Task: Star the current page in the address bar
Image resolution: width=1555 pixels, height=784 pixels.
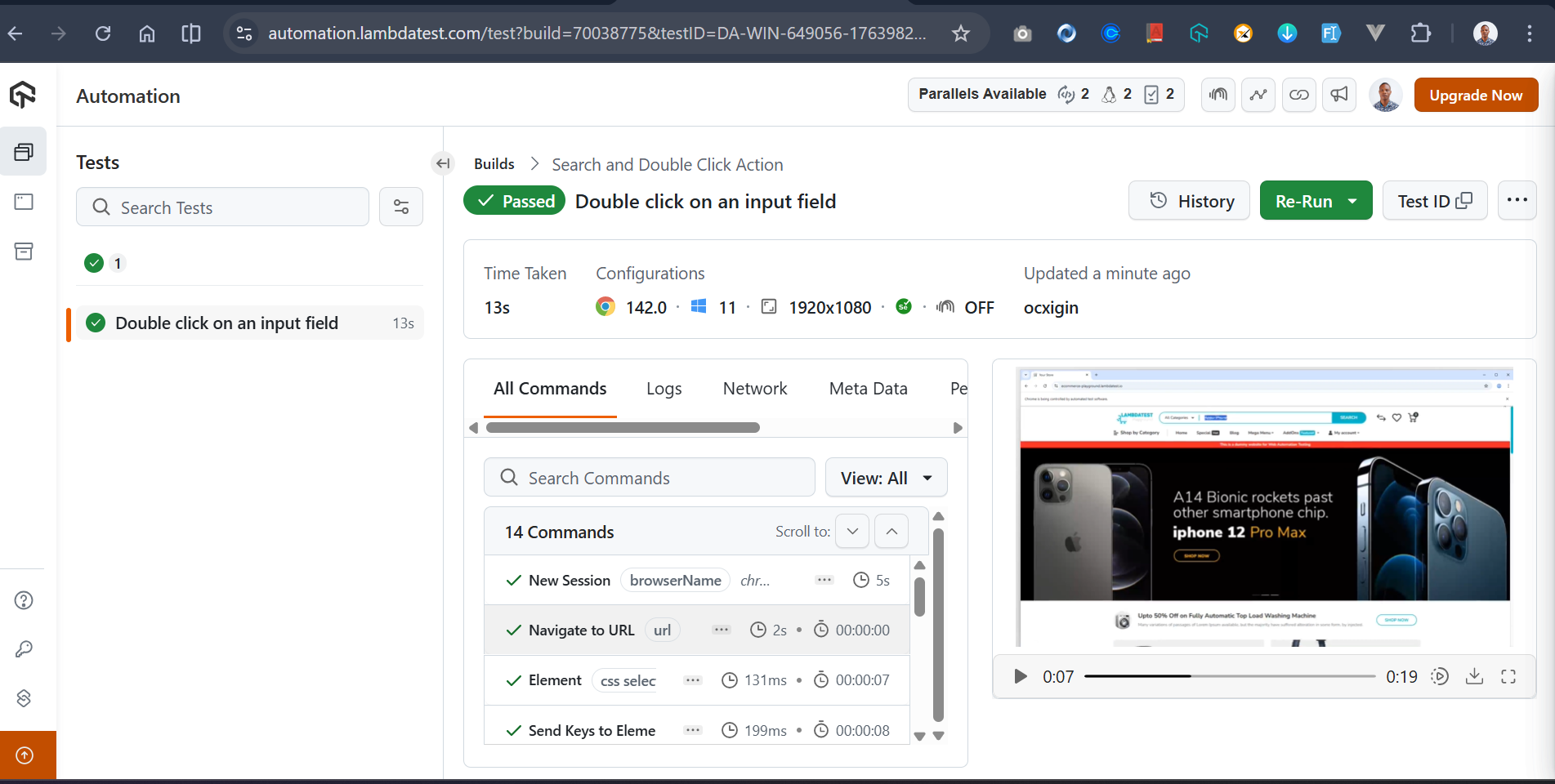Action: (x=960, y=33)
